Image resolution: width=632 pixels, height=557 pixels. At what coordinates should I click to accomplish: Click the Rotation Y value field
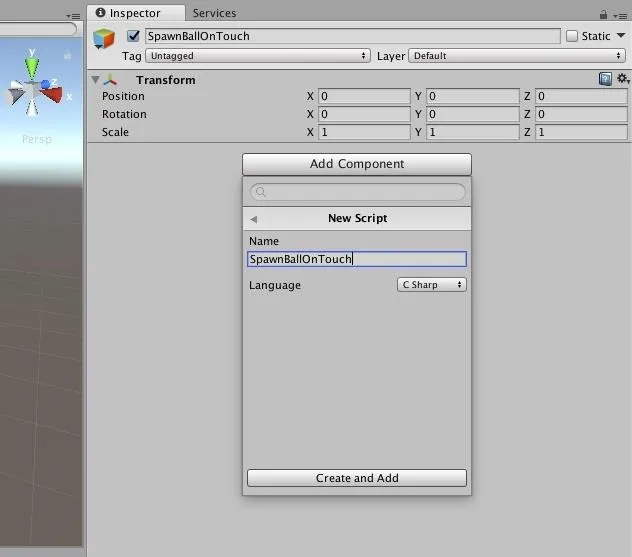click(x=473, y=114)
